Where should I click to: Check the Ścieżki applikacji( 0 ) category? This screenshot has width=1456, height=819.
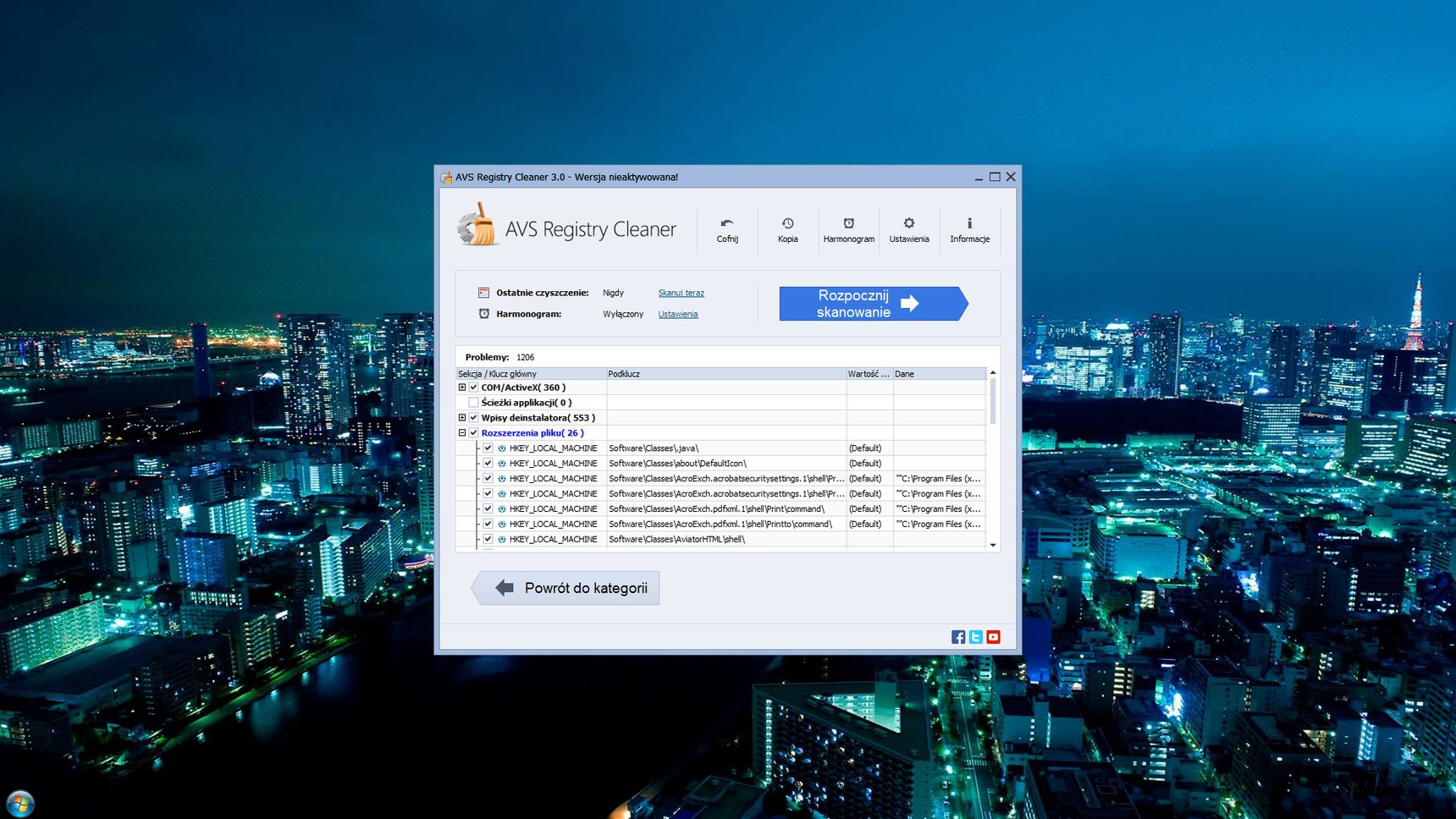tap(474, 403)
